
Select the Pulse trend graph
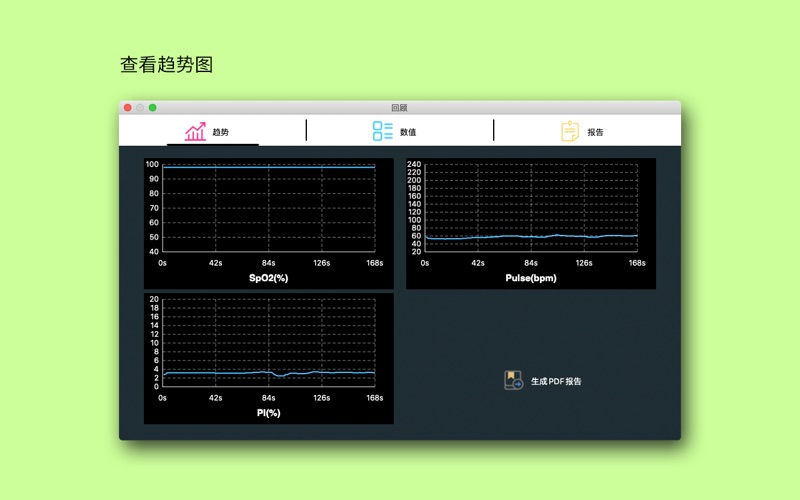[x=531, y=223]
